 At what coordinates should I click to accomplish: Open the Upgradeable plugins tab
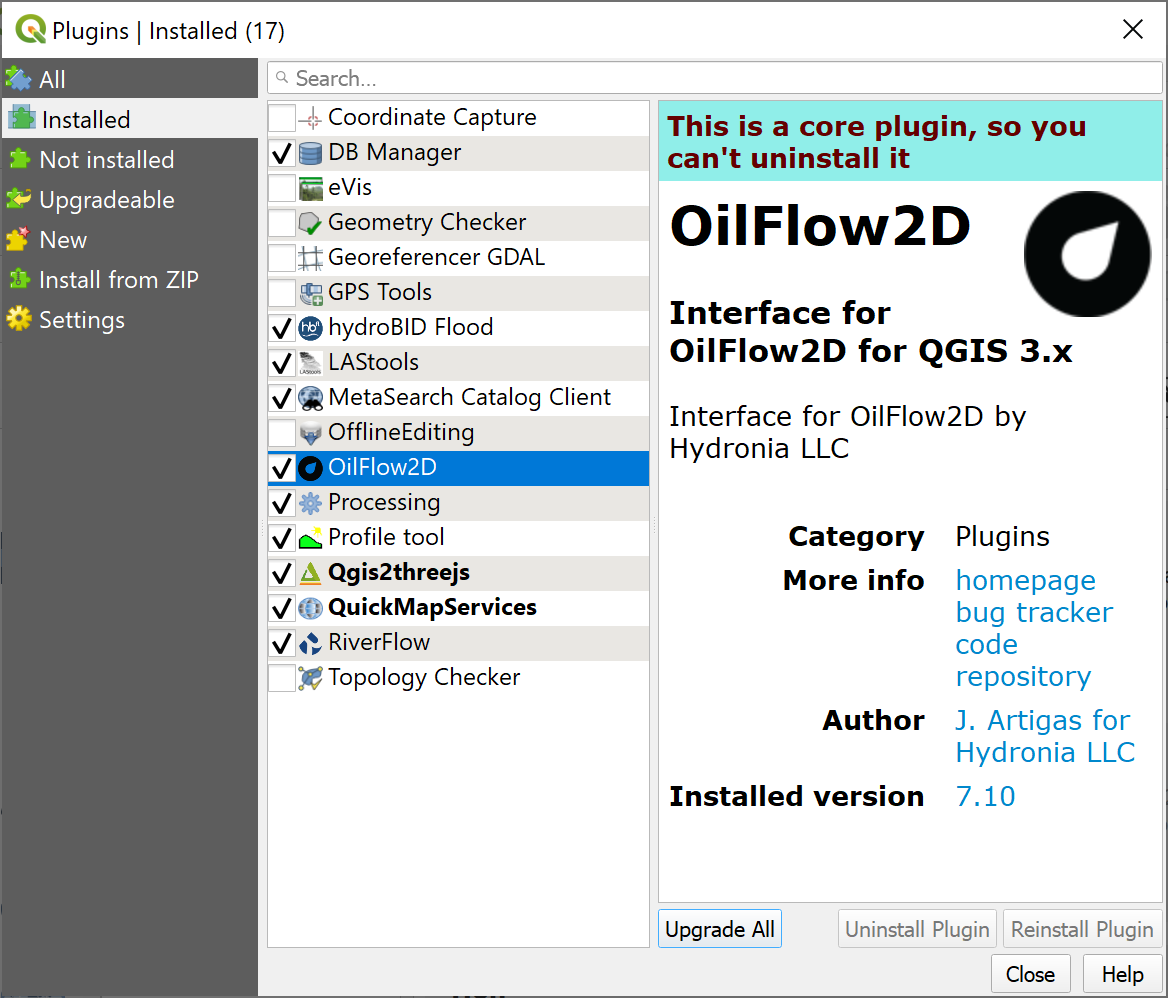(106, 200)
